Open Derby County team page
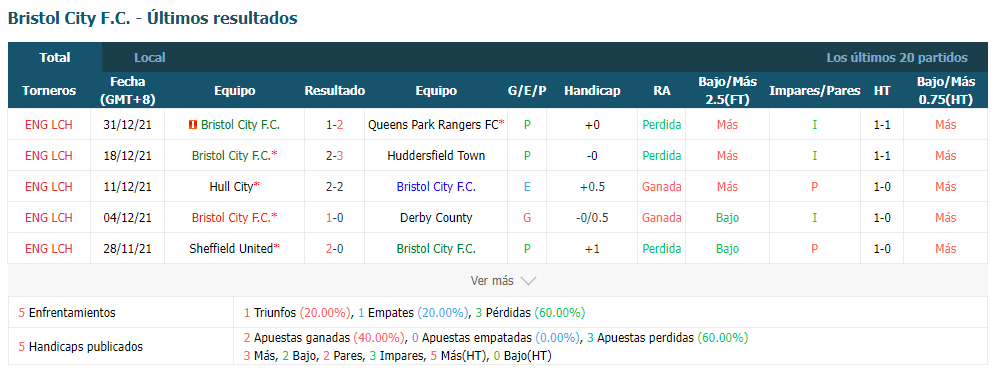 436,218
